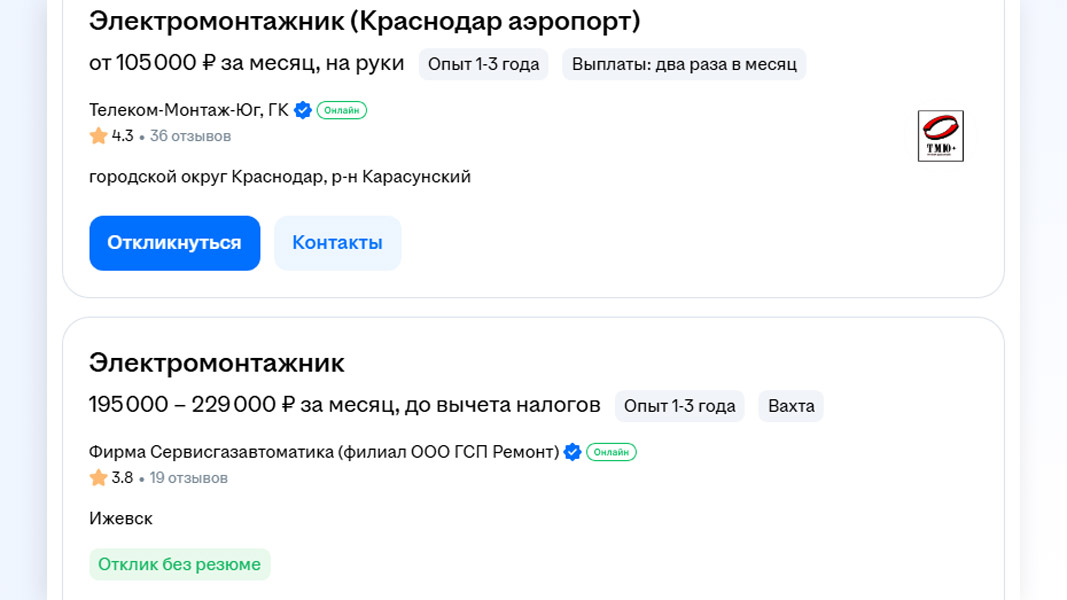
Task: Click the Опыт 1-3 года tag on the Krasnodar vacancy
Action: [x=483, y=64]
